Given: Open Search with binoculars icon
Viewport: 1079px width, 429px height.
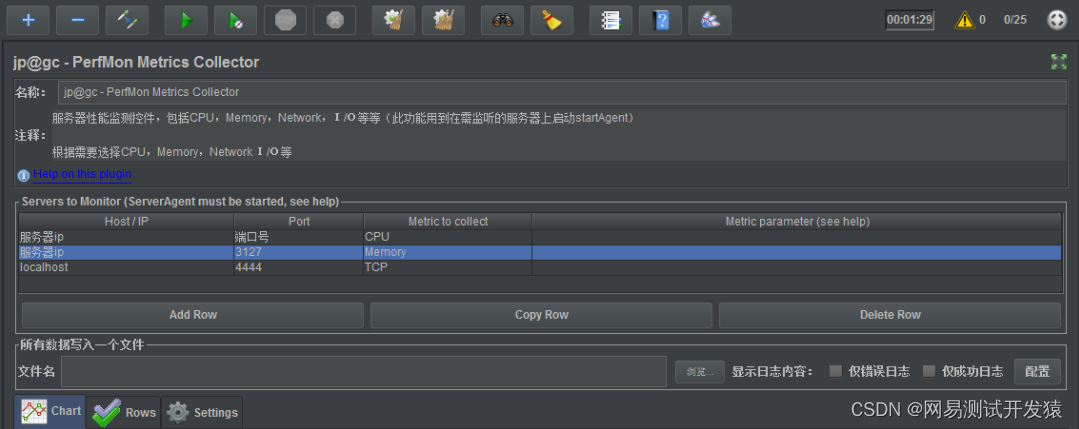Looking at the screenshot, I should 502,20.
